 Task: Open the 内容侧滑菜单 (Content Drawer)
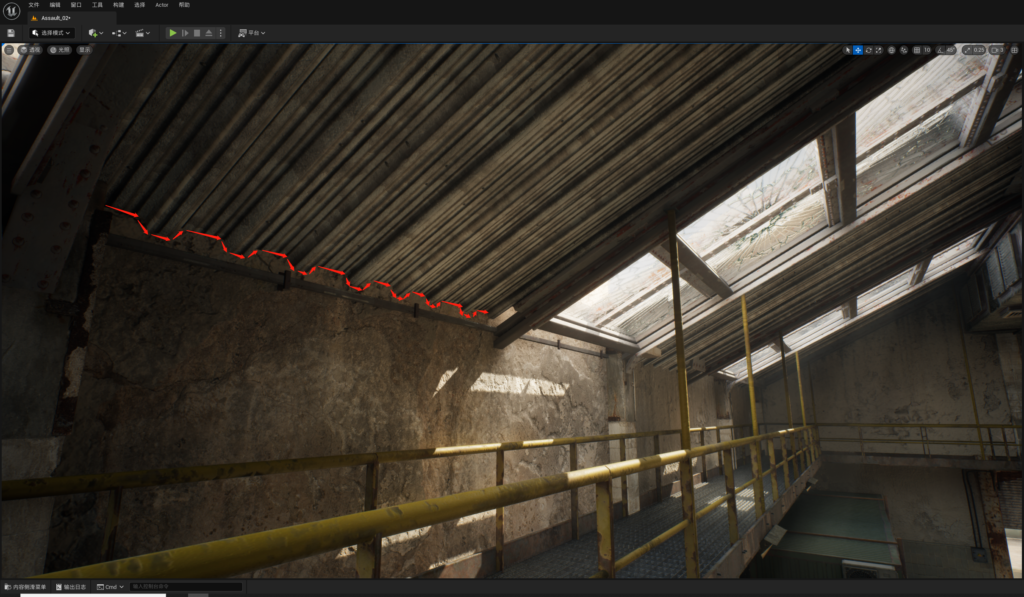click(x=25, y=587)
